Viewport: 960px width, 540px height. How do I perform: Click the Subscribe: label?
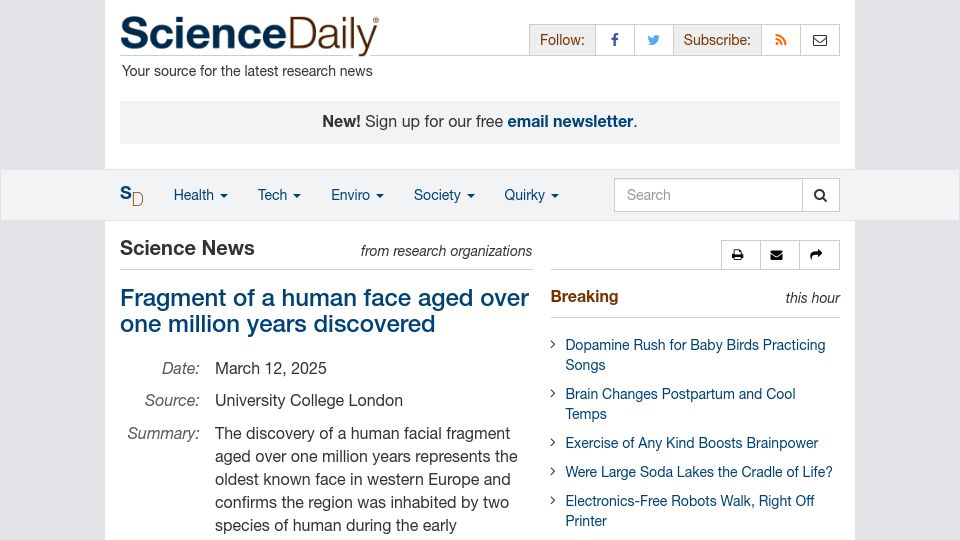pos(717,40)
